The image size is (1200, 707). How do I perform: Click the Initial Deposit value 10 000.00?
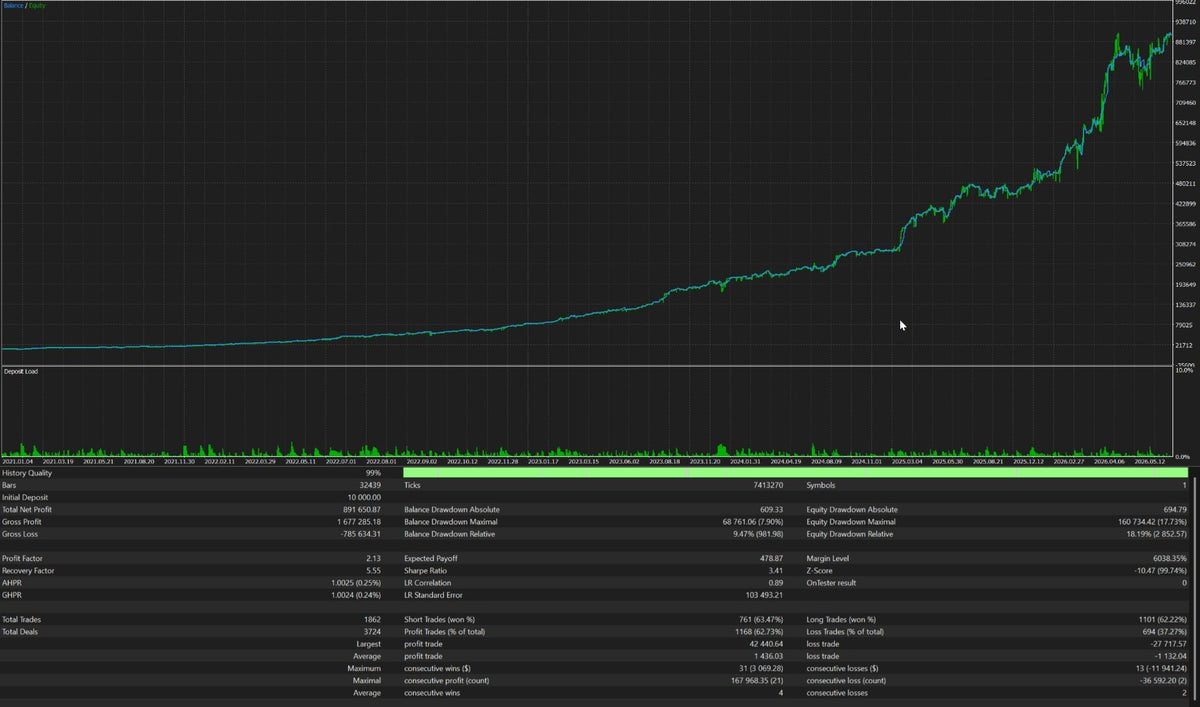[362, 497]
